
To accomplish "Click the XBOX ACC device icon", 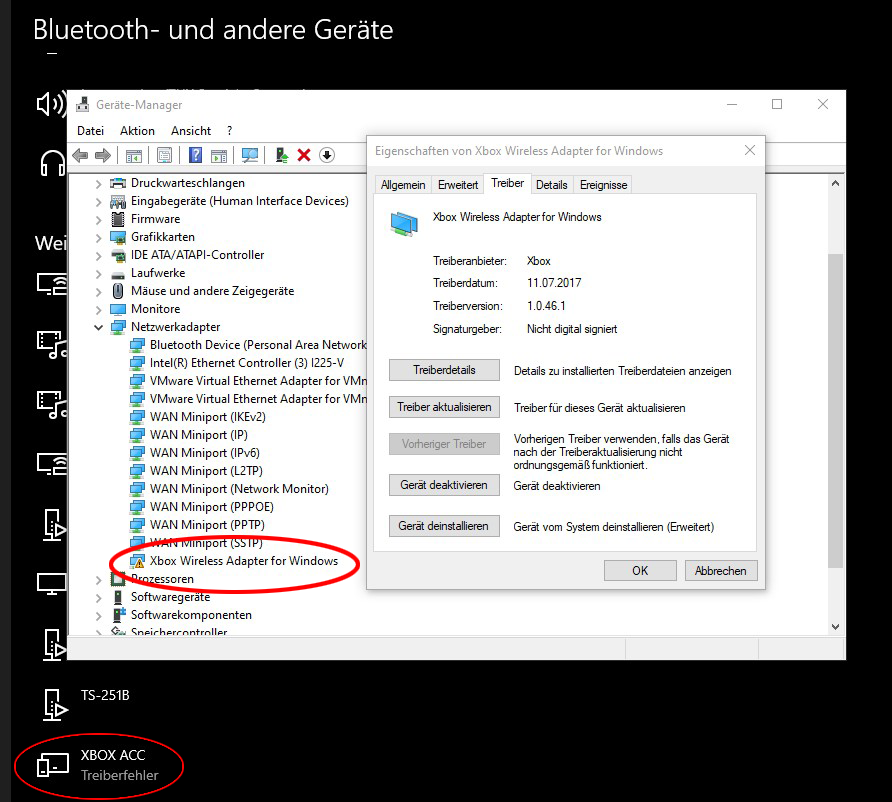I will click(x=53, y=765).
